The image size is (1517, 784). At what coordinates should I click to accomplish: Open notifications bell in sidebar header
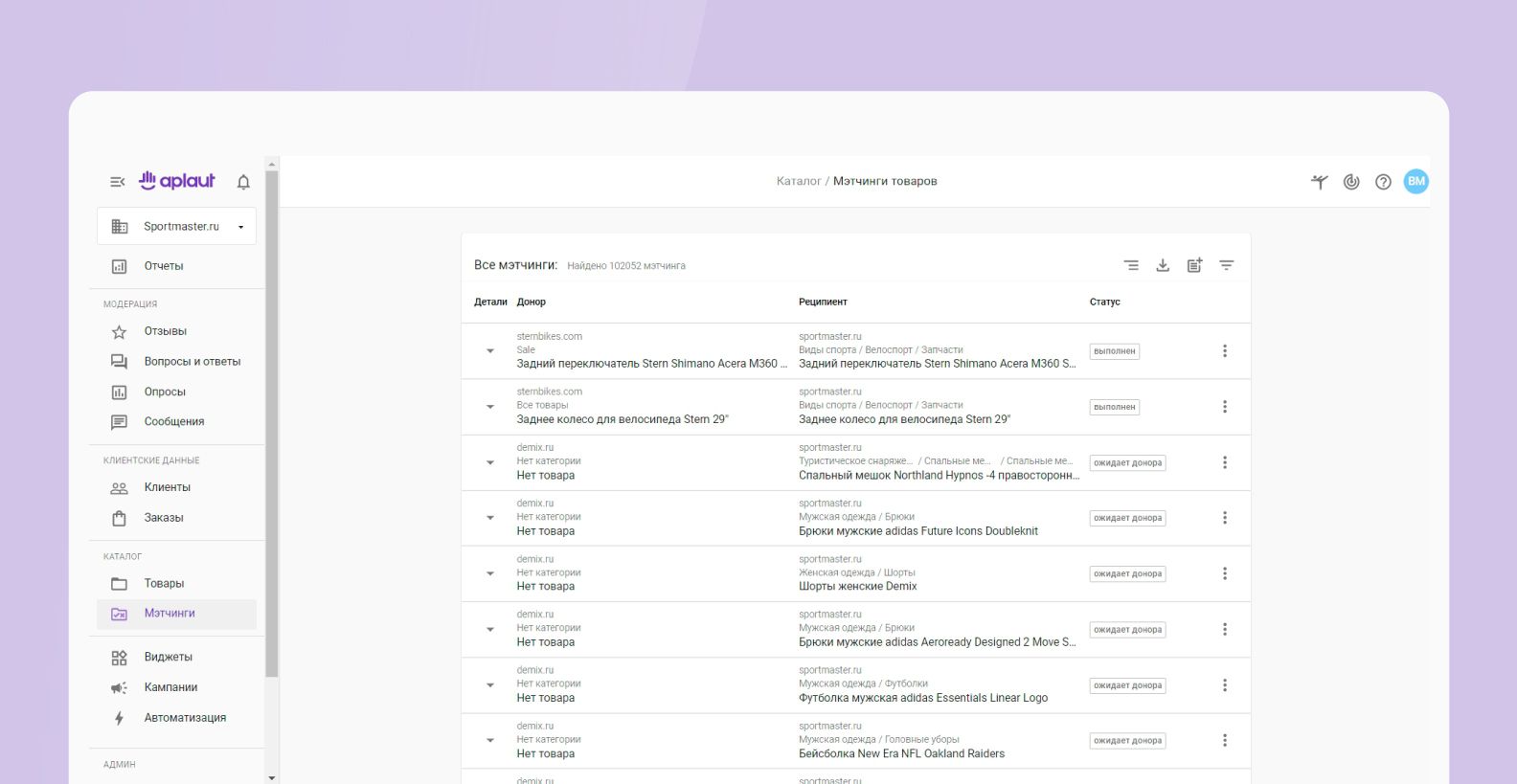(243, 182)
